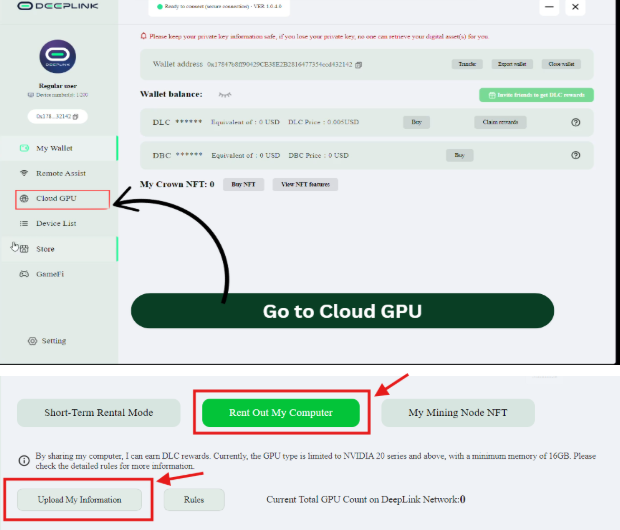Open help icon on the DLC row
Viewport: 620px width, 530px height.
(x=576, y=122)
